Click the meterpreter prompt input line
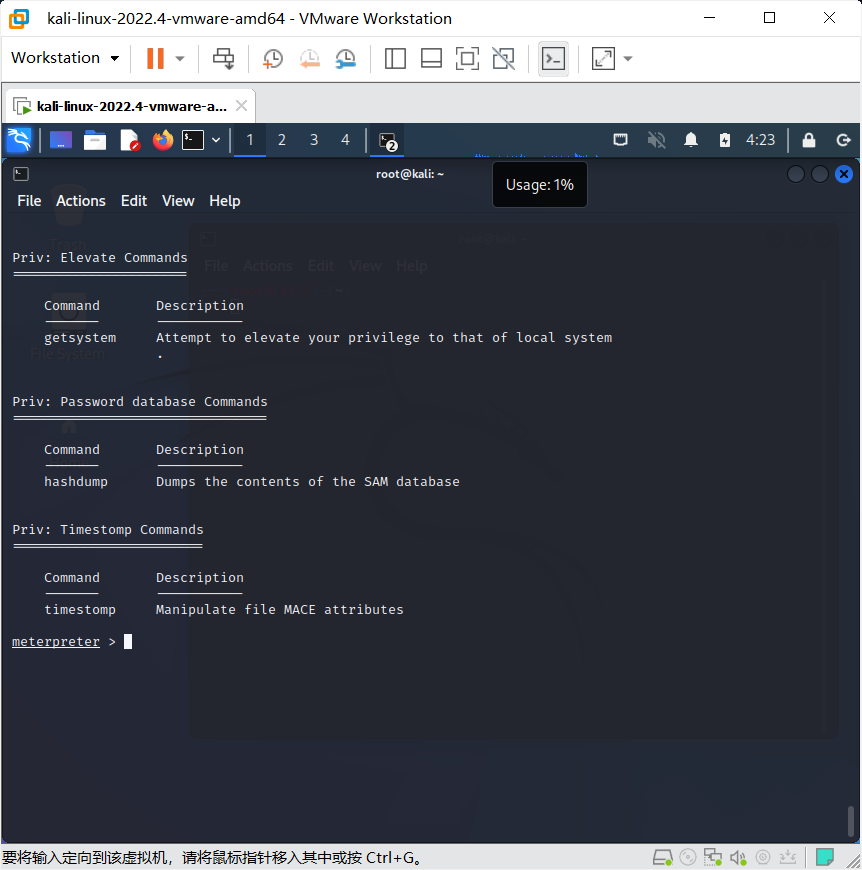The height and width of the screenshot is (870, 862). coord(72,642)
